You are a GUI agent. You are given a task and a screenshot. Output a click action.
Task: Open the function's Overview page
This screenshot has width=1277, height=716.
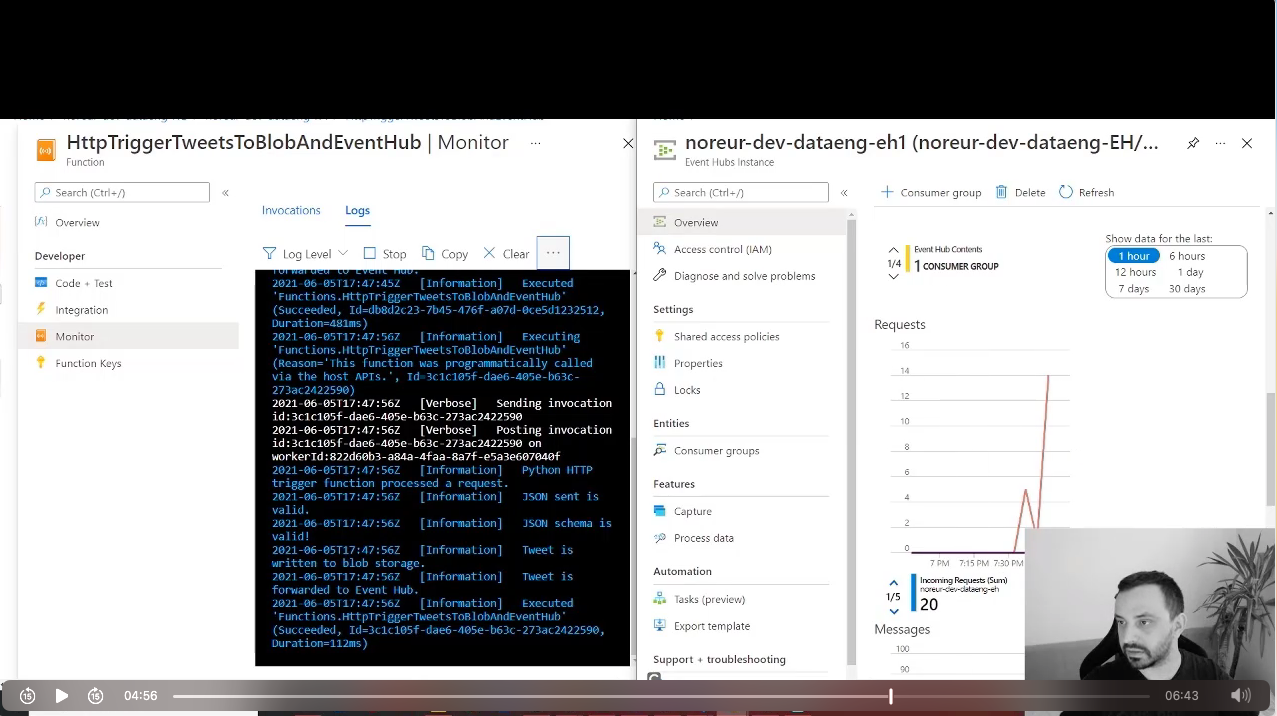pyautogui.click(x=77, y=222)
